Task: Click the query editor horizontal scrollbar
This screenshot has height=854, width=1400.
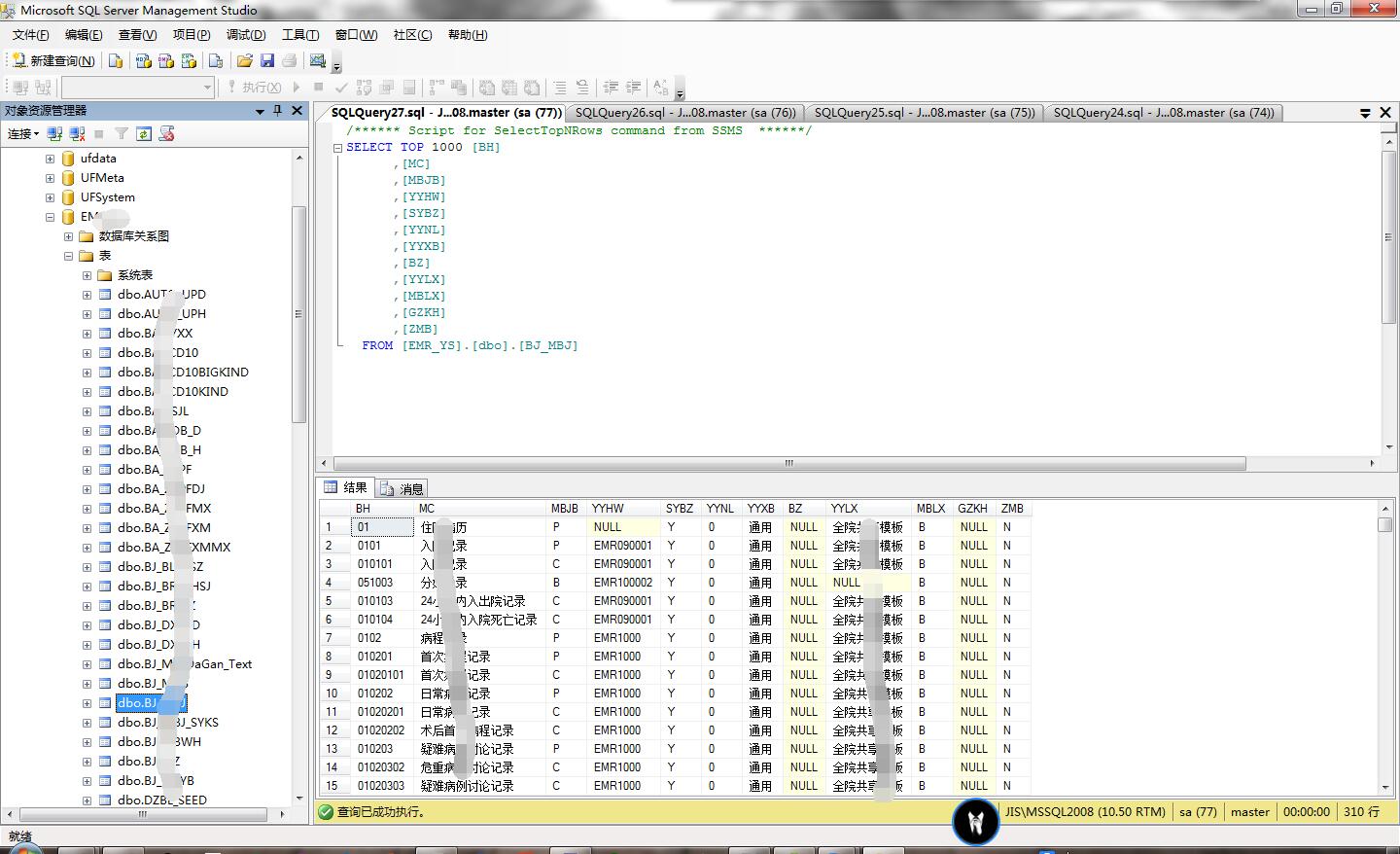Action: pyautogui.click(x=788, y=463)
